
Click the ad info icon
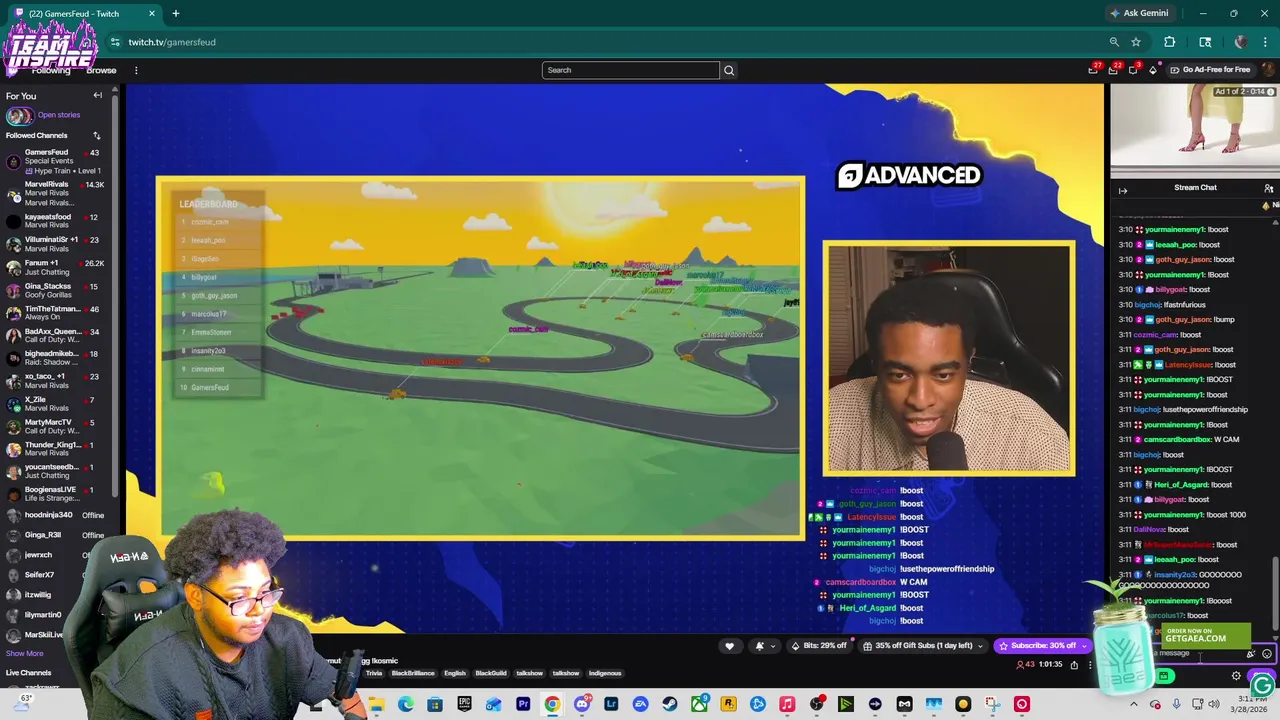1271,92
